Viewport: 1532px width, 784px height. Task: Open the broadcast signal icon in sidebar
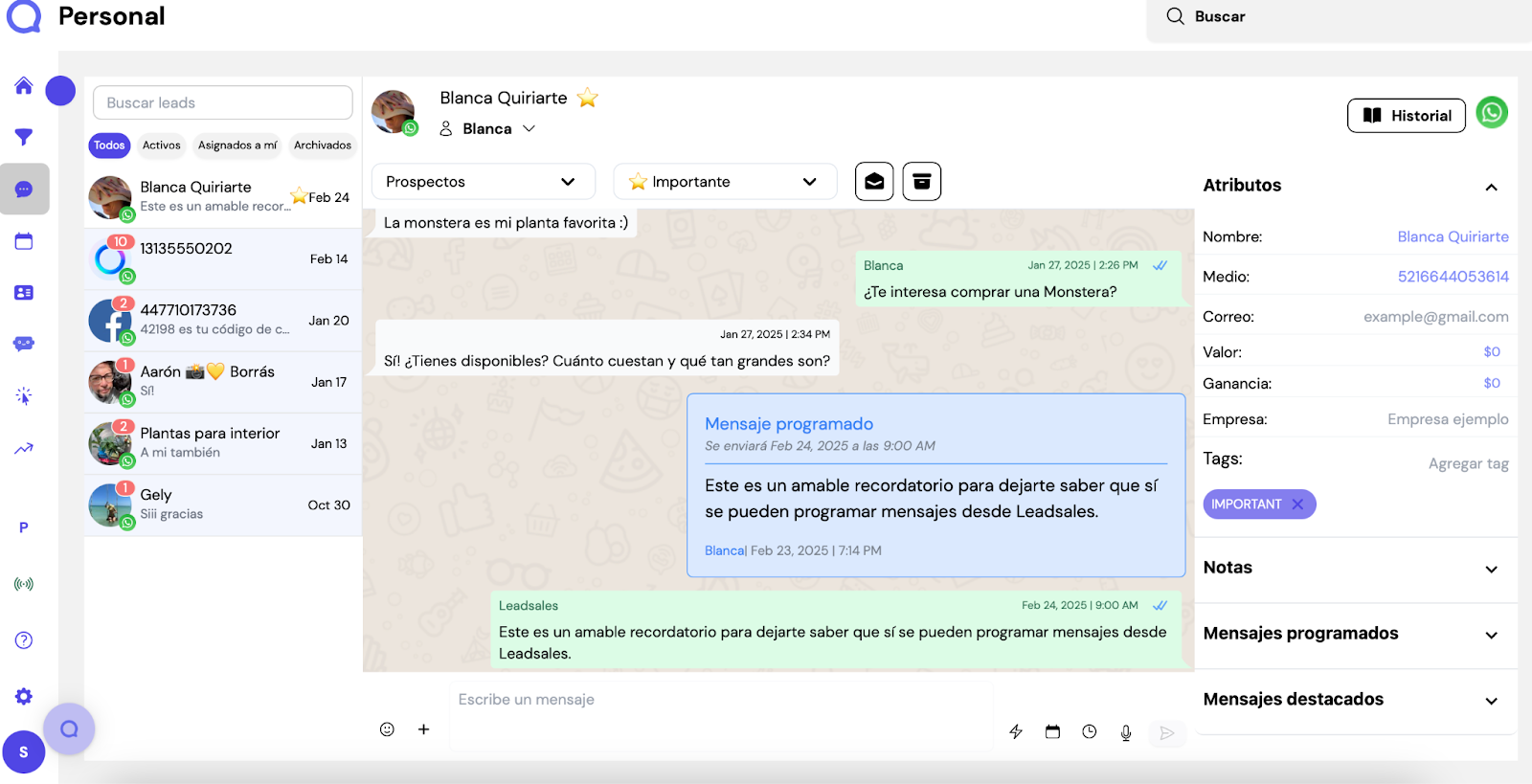point(24,584)
